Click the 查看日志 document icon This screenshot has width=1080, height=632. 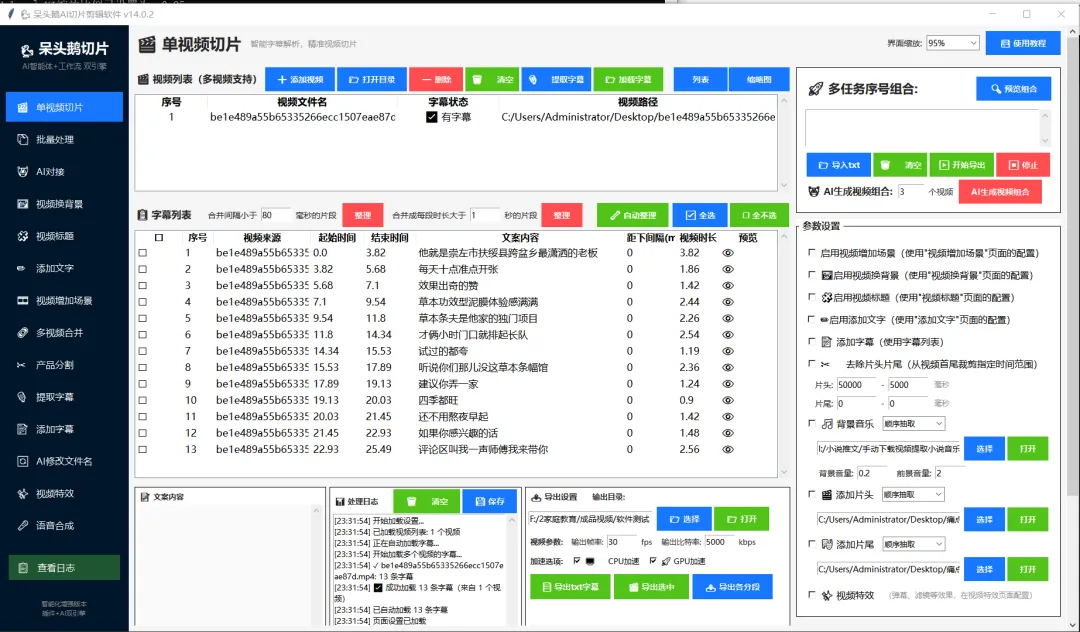click(x=23, y=568)
